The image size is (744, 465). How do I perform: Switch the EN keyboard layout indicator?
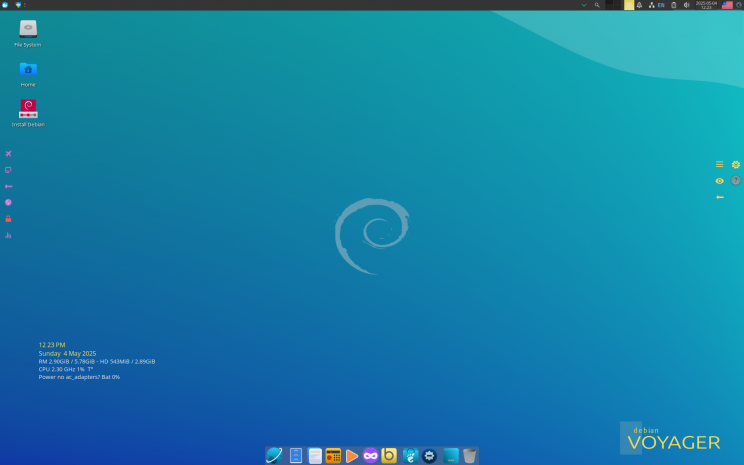pos(661,5)
